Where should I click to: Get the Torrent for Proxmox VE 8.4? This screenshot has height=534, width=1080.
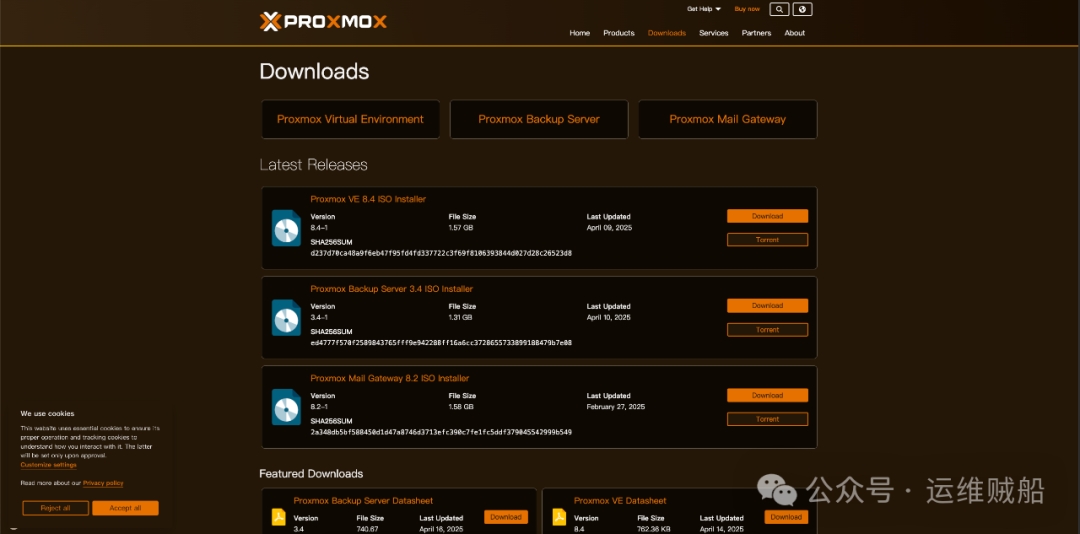pyautogui.click(x=767, y=240)
